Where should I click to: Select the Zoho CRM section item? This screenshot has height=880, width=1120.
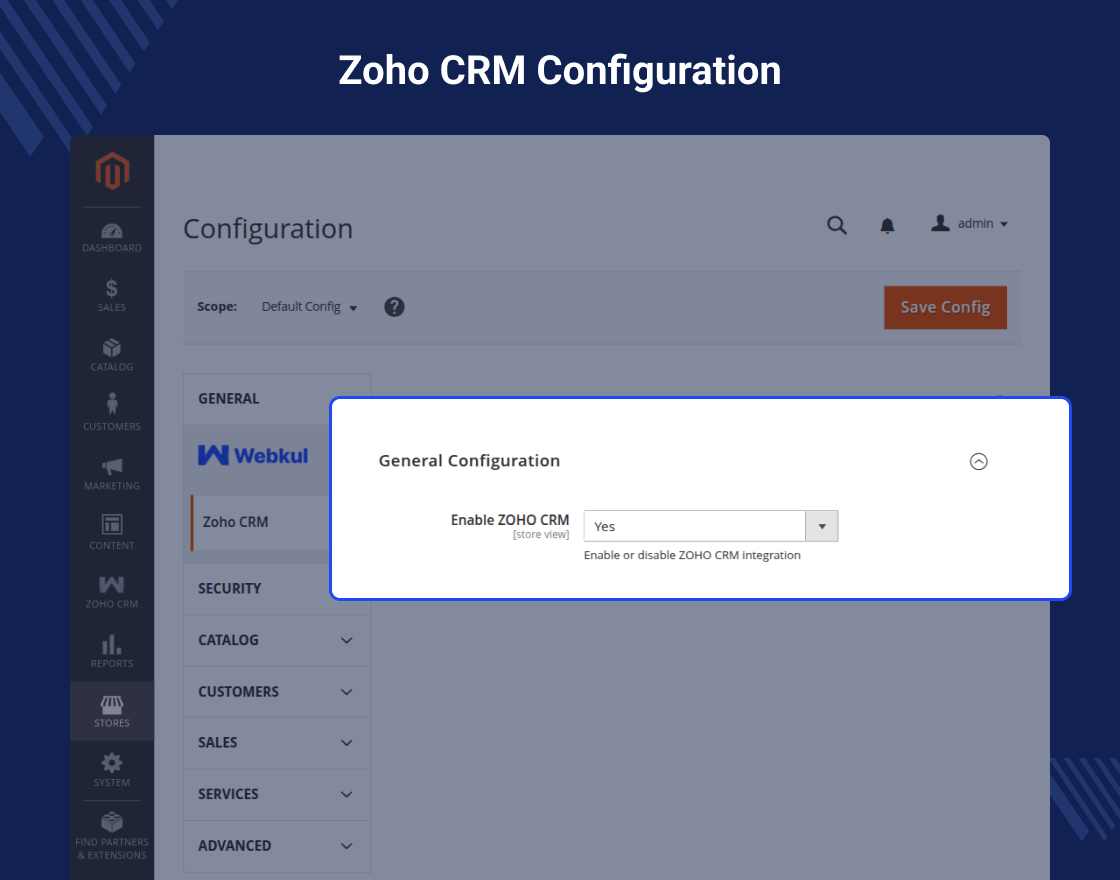[x=261, y=523]
